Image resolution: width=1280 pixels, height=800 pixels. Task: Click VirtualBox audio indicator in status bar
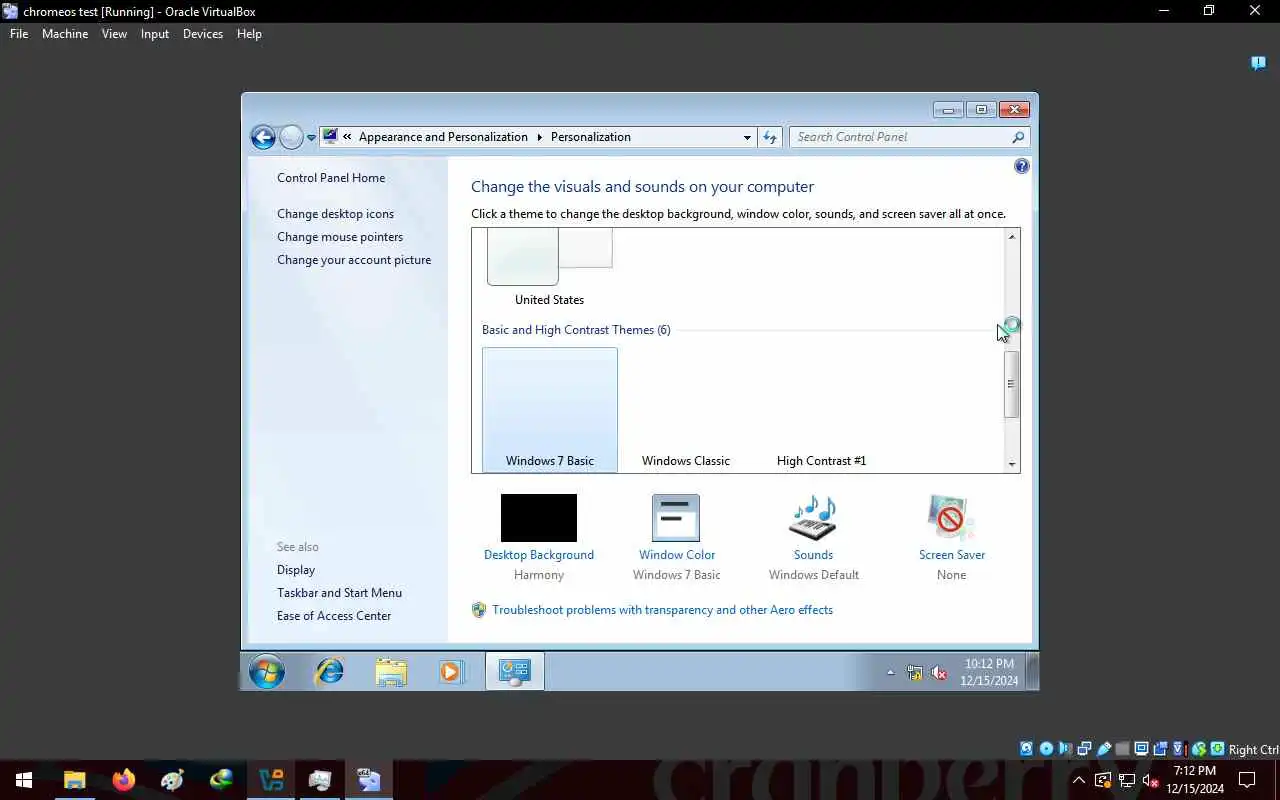pos(1064,749)
